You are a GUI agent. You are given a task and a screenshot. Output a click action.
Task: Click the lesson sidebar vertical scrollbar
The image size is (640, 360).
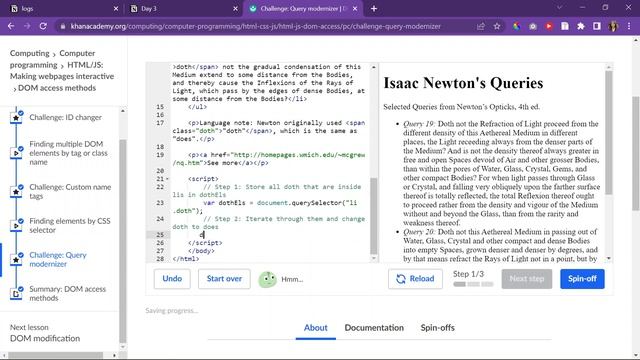coord(122,241)
